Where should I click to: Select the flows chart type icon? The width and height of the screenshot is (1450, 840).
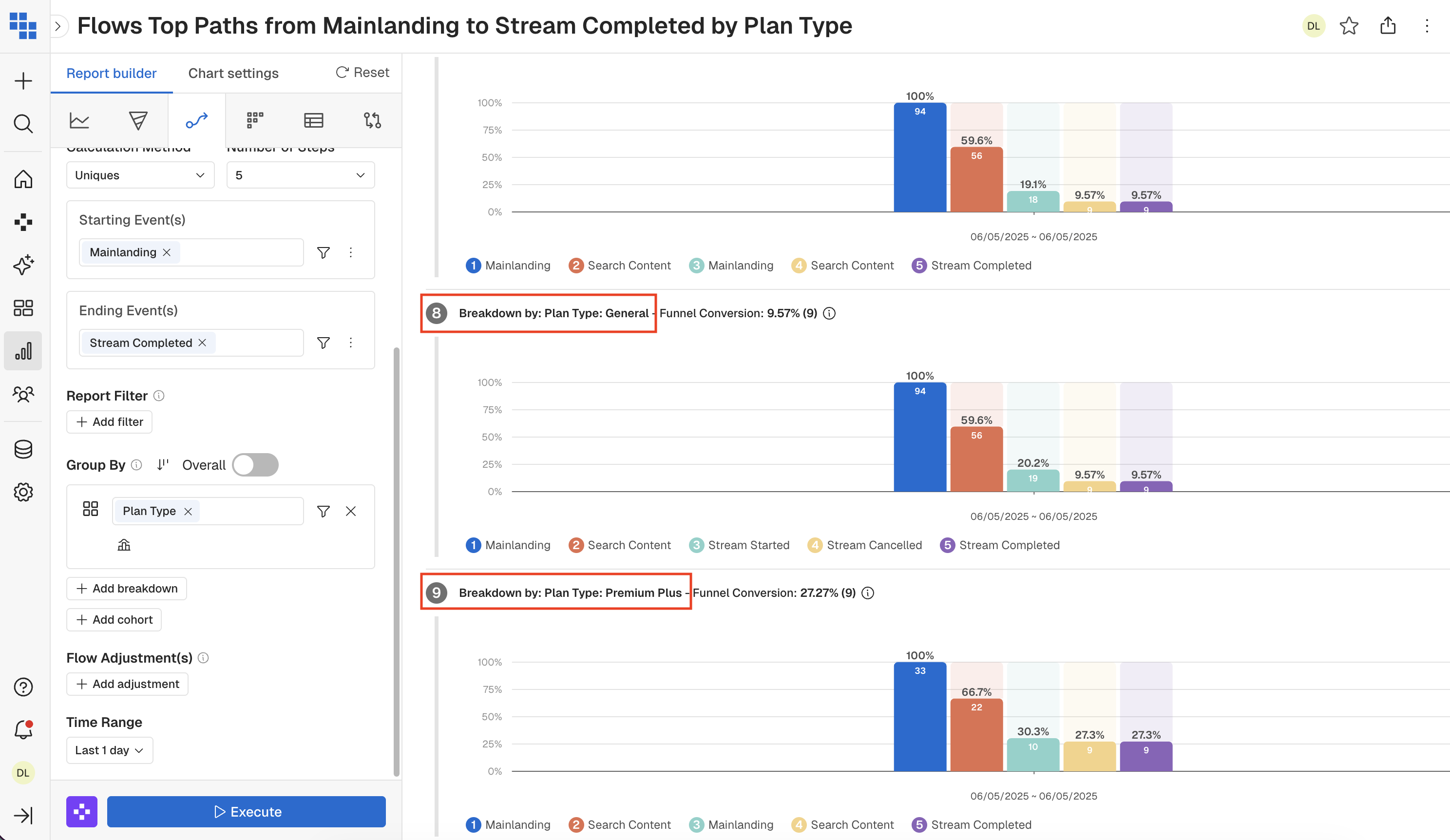196,120
